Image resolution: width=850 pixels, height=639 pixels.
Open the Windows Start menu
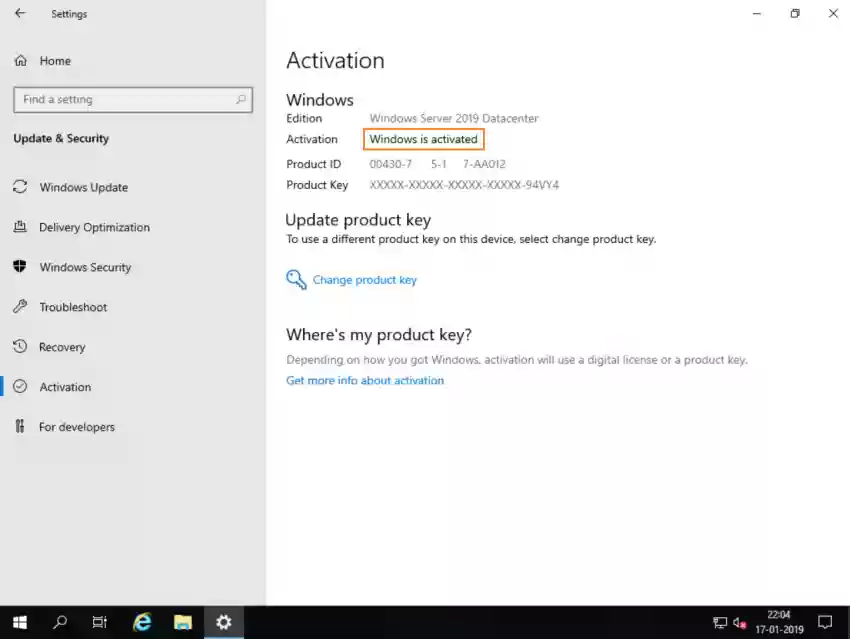coord(20,622)
